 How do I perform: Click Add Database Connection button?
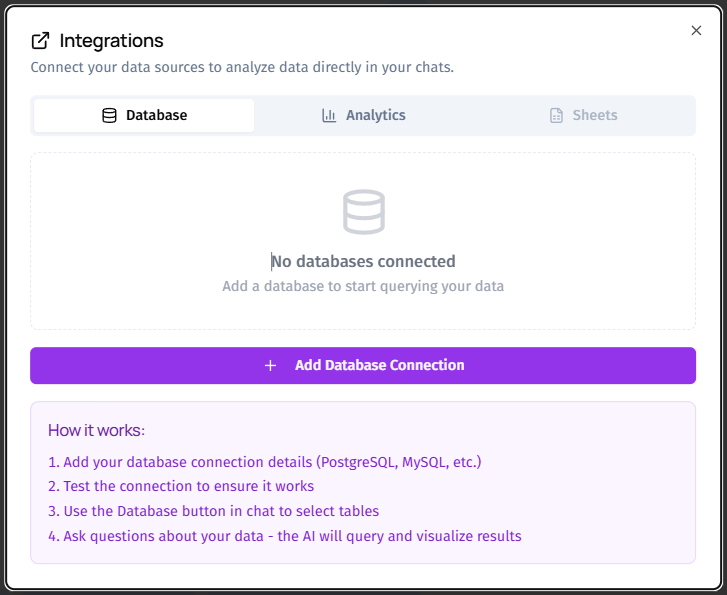click(x=363, y=365)
